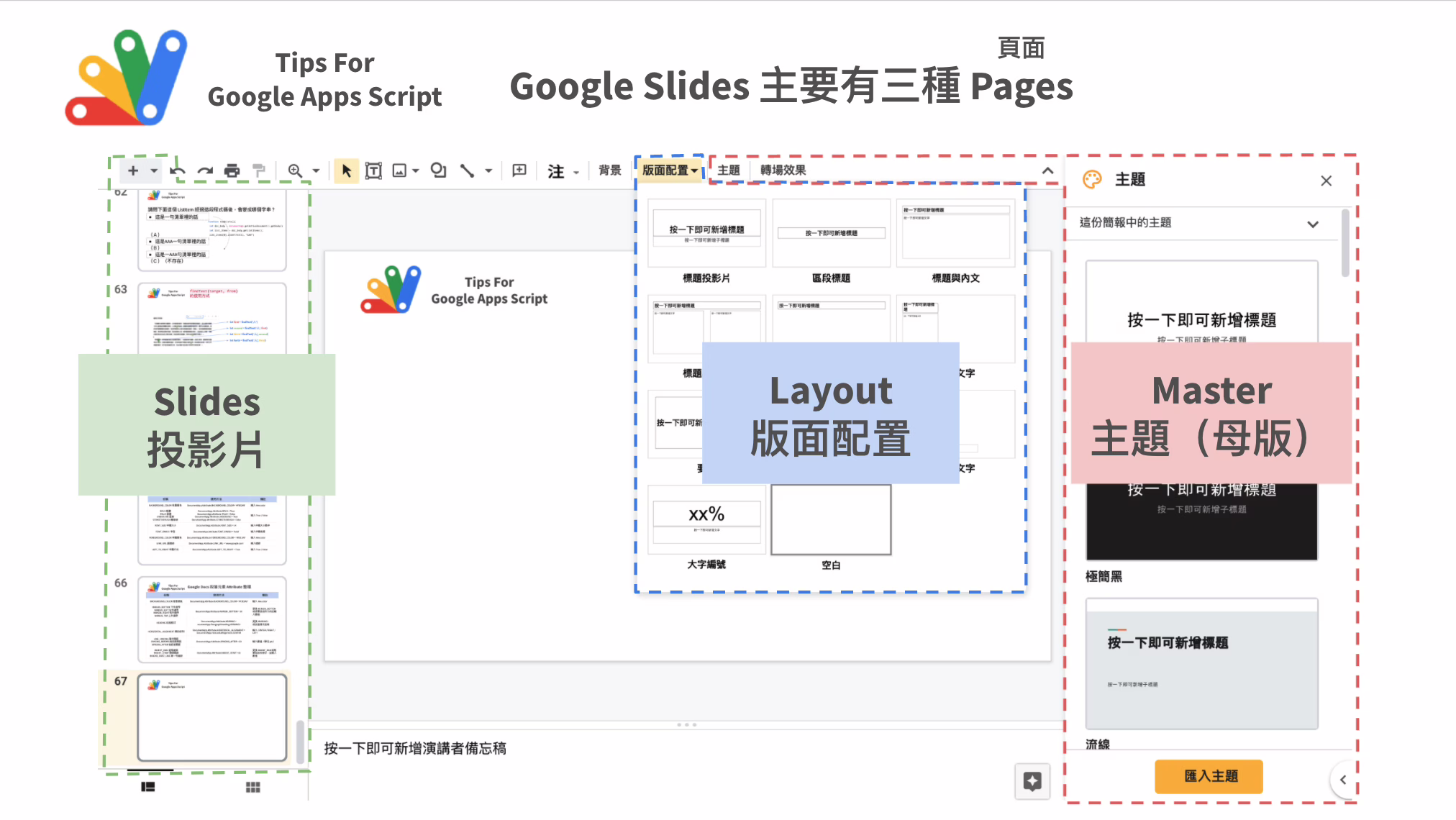Screen dimensions: 1456x820
Task: Select slide 67 thumbnail in filmstrip
Action: tap(211, 717)
